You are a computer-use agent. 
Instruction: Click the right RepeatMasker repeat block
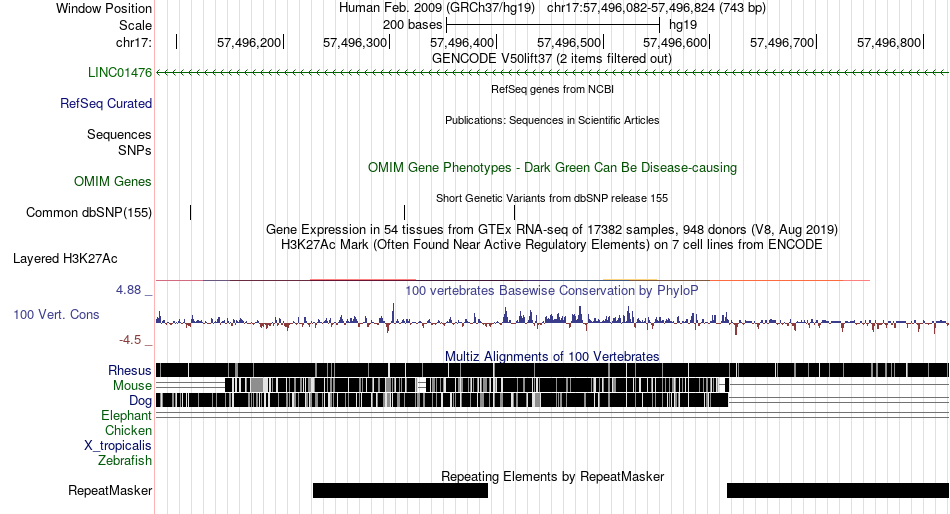838,490
